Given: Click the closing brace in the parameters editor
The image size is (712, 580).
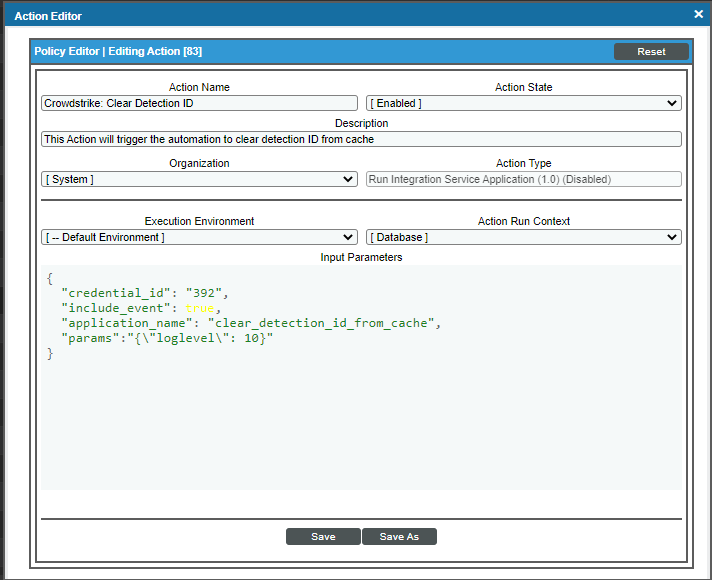Looking at the screenshot, I should click(x=50, y=353).
